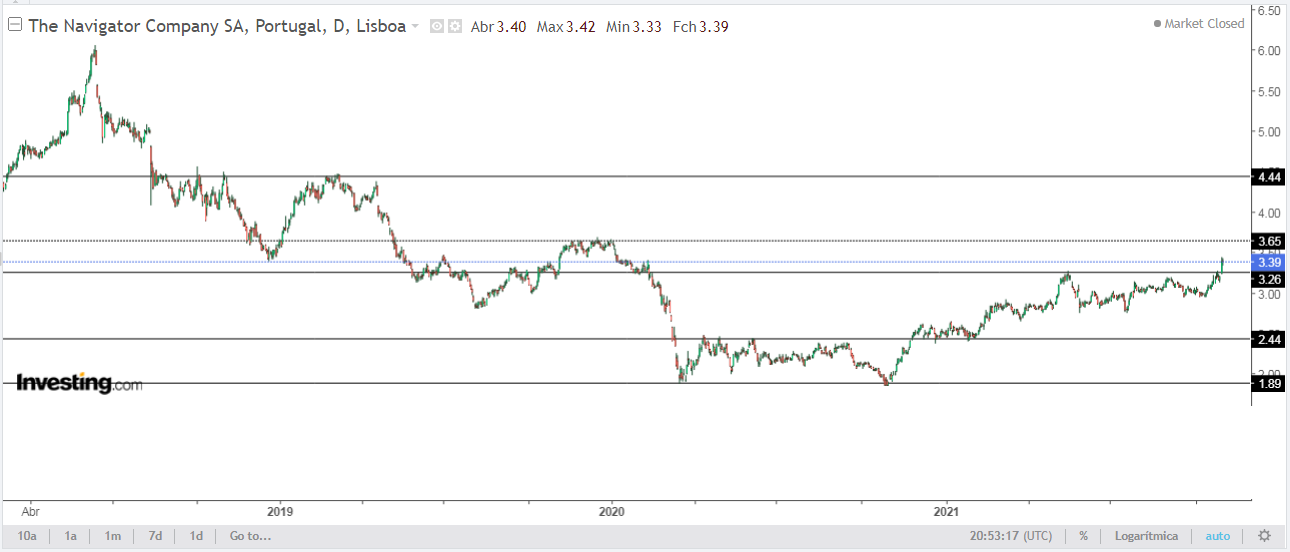Select the 2.44 horizontal line label

click(1268, 340)
